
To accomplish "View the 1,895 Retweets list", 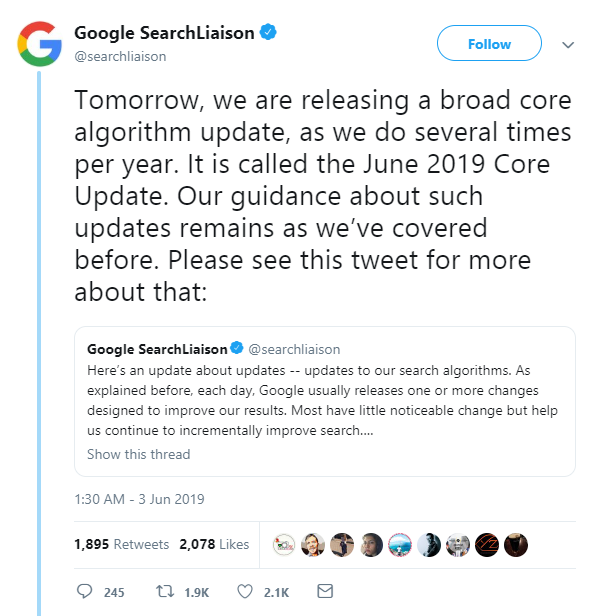I will [121, 544].
